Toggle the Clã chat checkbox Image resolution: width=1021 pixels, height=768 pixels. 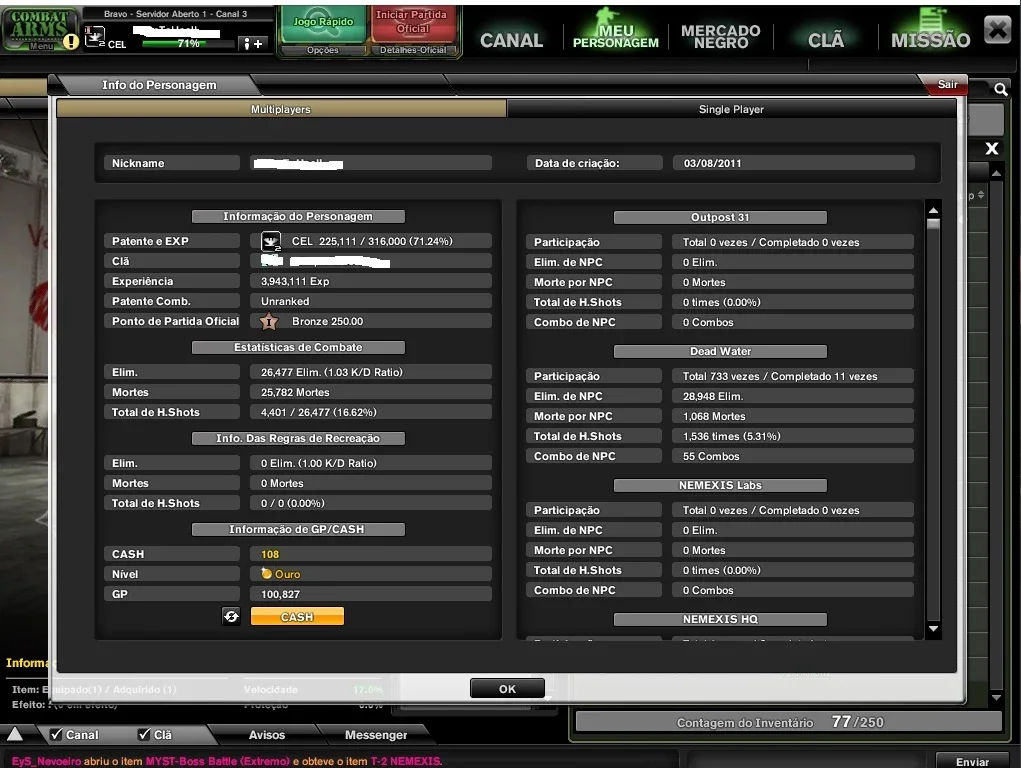pyautogui.click(x=144, y=734)
